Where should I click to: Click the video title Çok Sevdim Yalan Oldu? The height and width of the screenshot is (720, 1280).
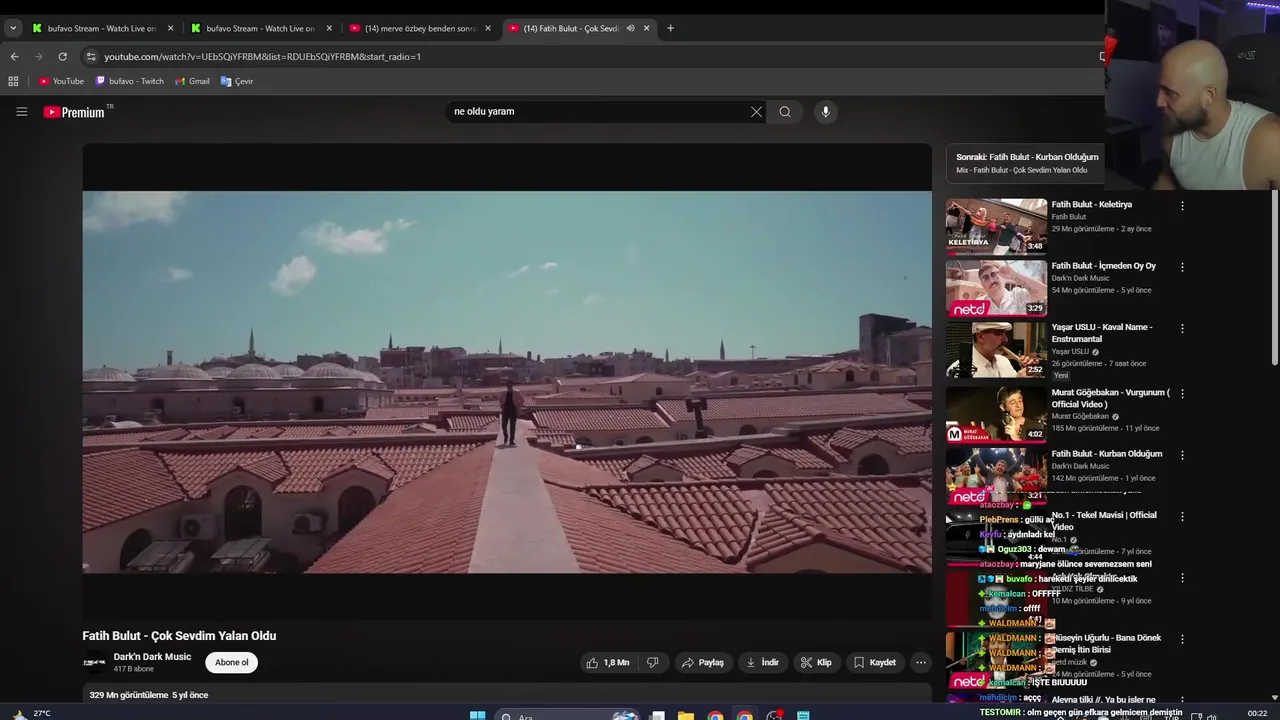point(179,636)
